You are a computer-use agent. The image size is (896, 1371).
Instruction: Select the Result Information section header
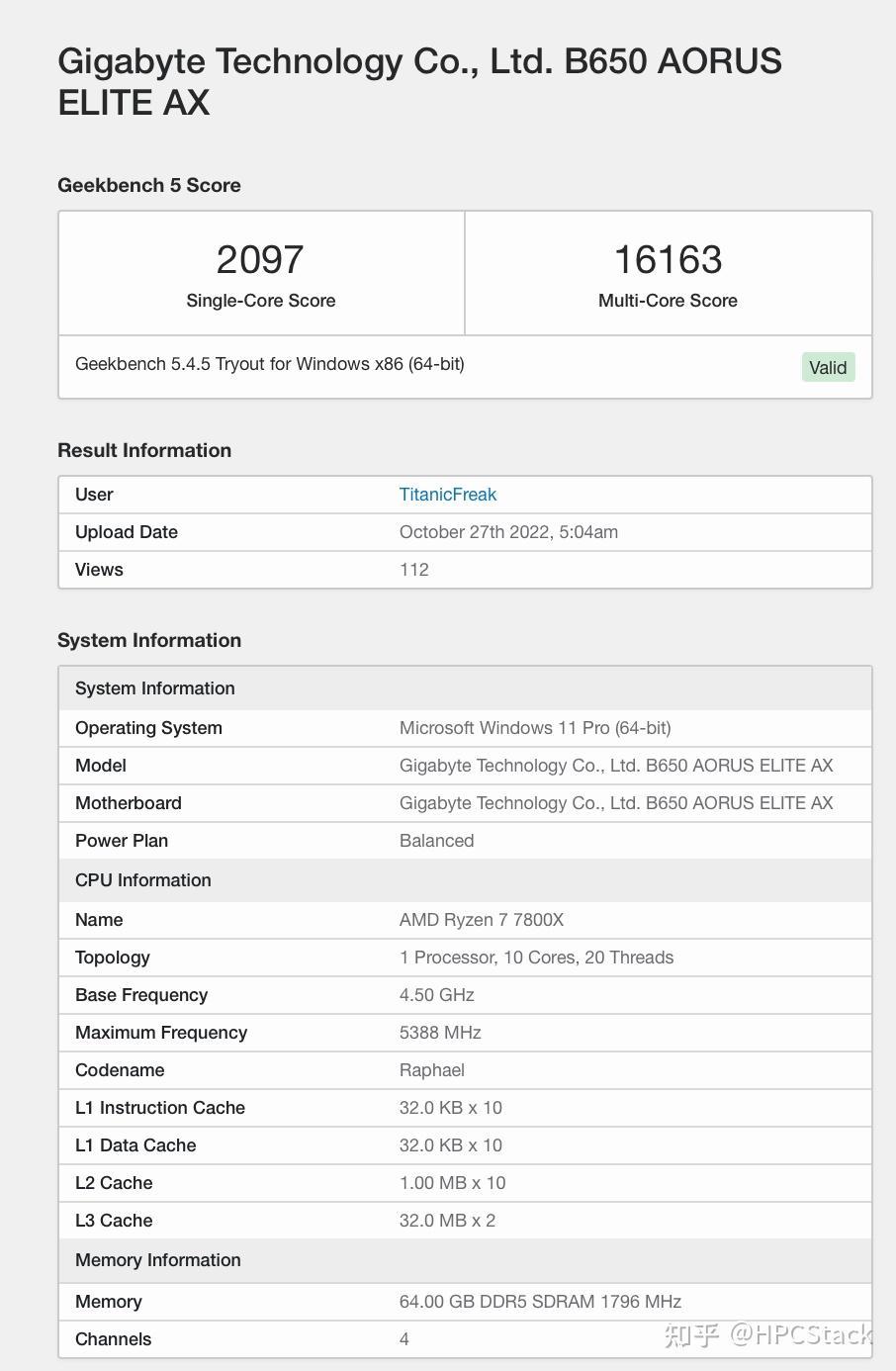pos(144,450)
